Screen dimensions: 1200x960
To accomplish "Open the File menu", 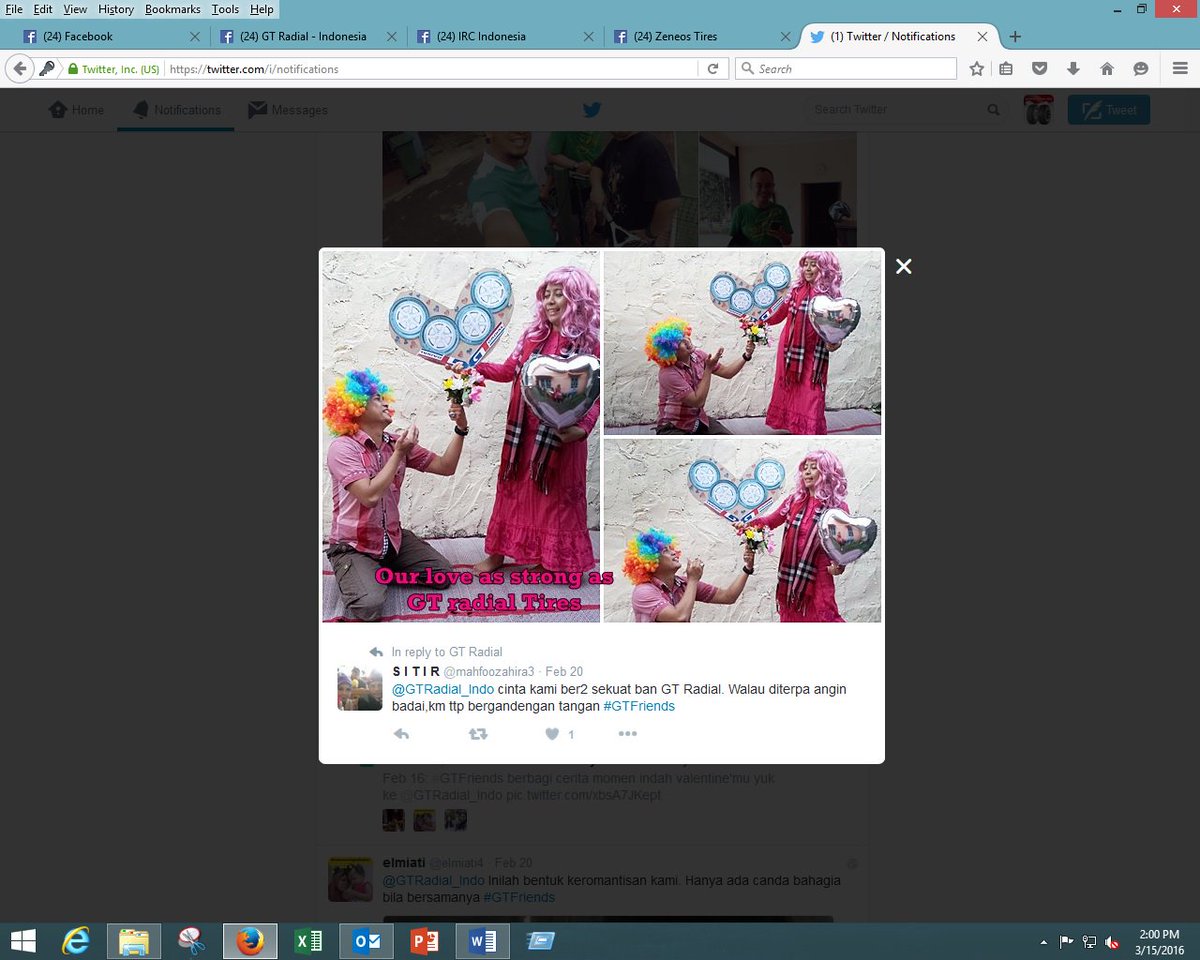I will coord(14,9).
